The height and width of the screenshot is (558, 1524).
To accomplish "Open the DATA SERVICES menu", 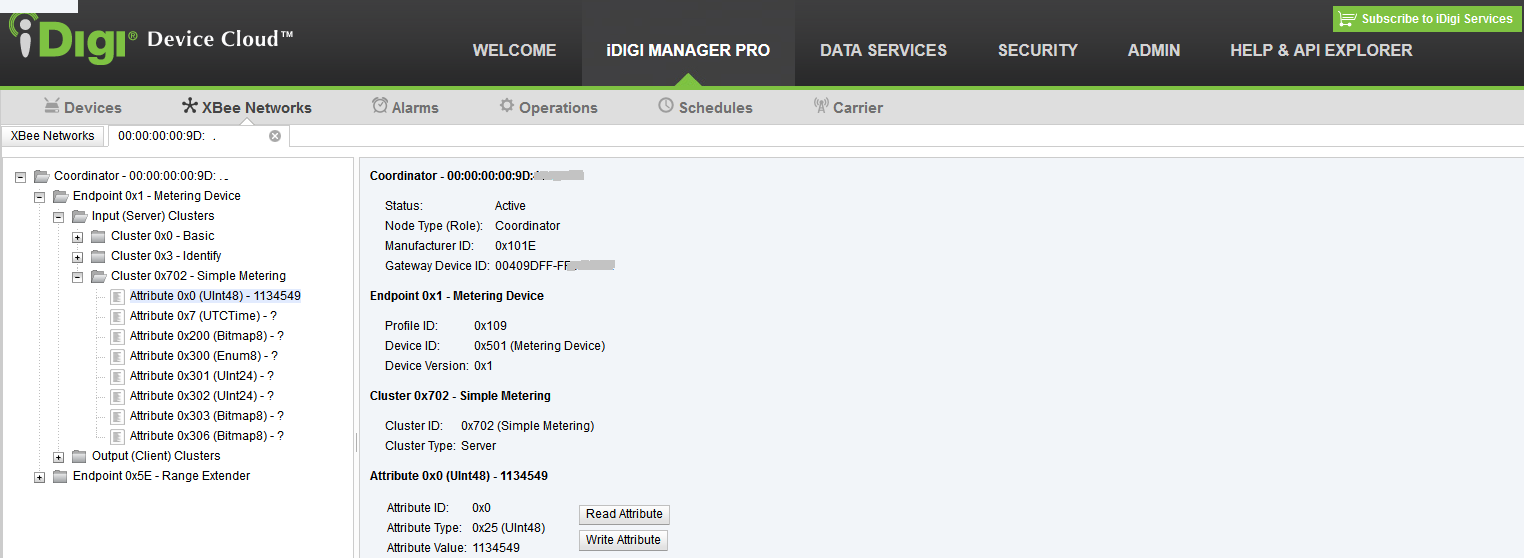I will click(x=883, y=50).
